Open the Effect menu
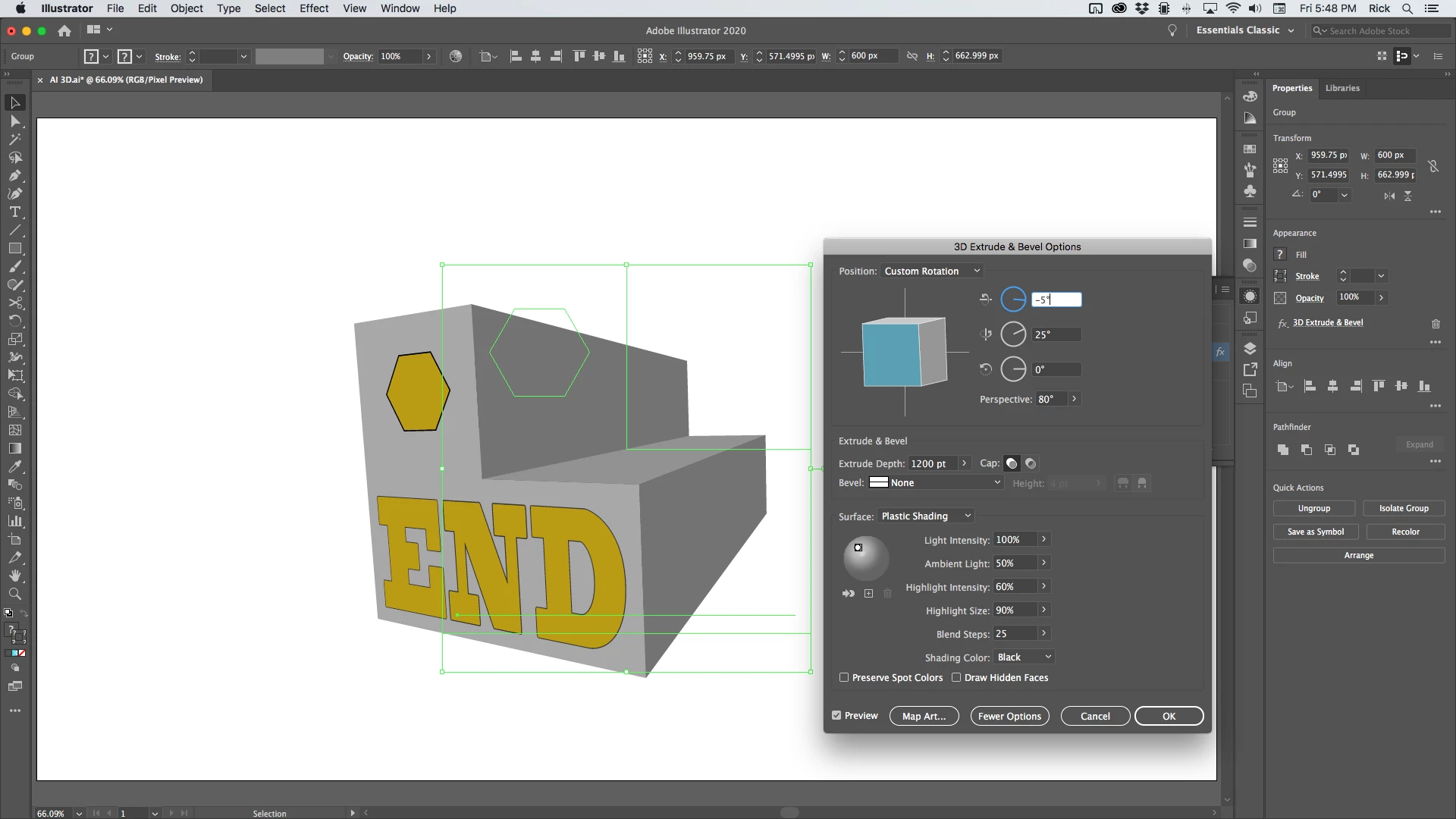Viewport: 1456px width, 819px height. (x=314, y=8)
